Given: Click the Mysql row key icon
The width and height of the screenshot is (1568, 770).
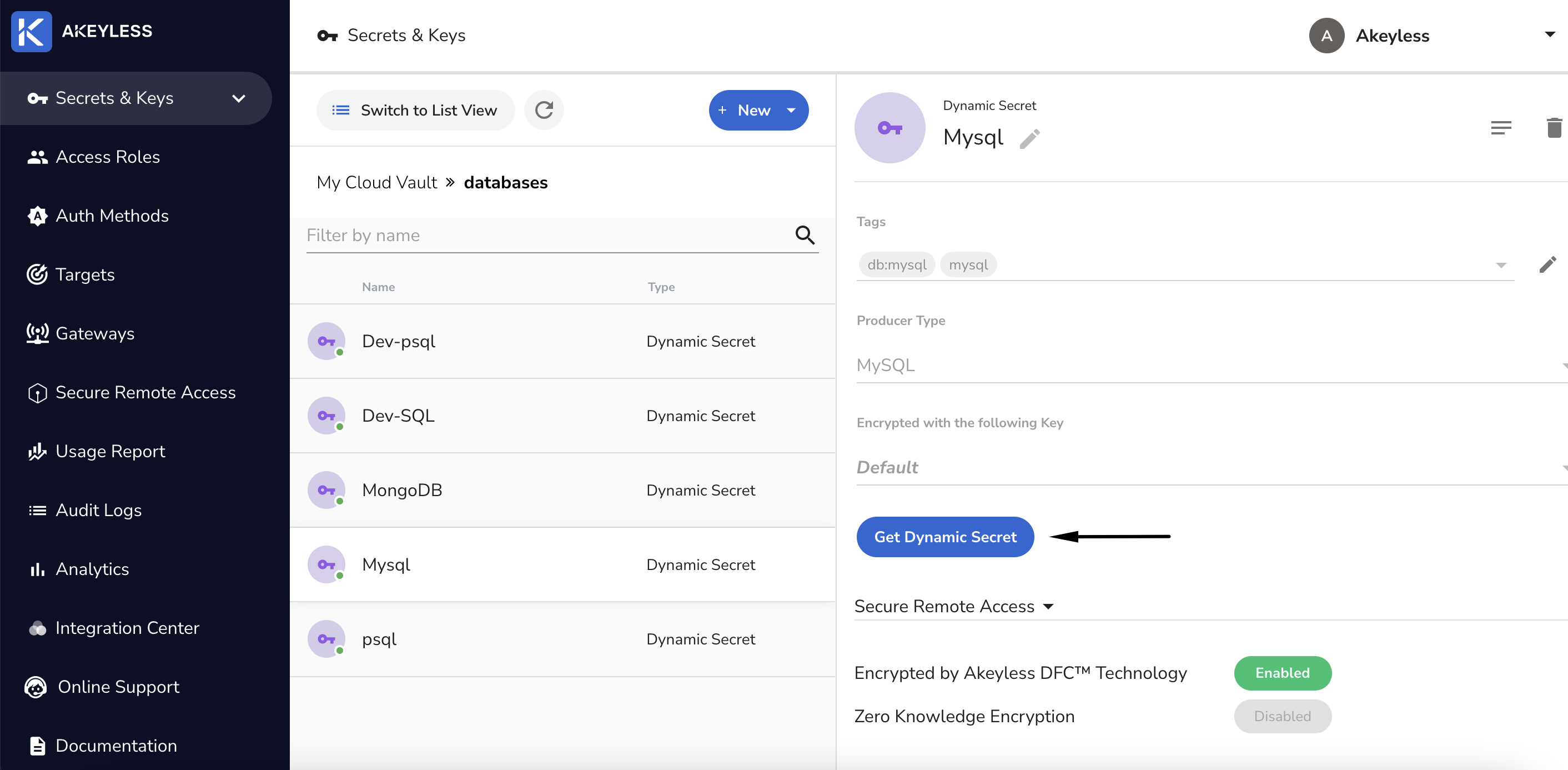Looking at the screenshot, I should [326, 564].
